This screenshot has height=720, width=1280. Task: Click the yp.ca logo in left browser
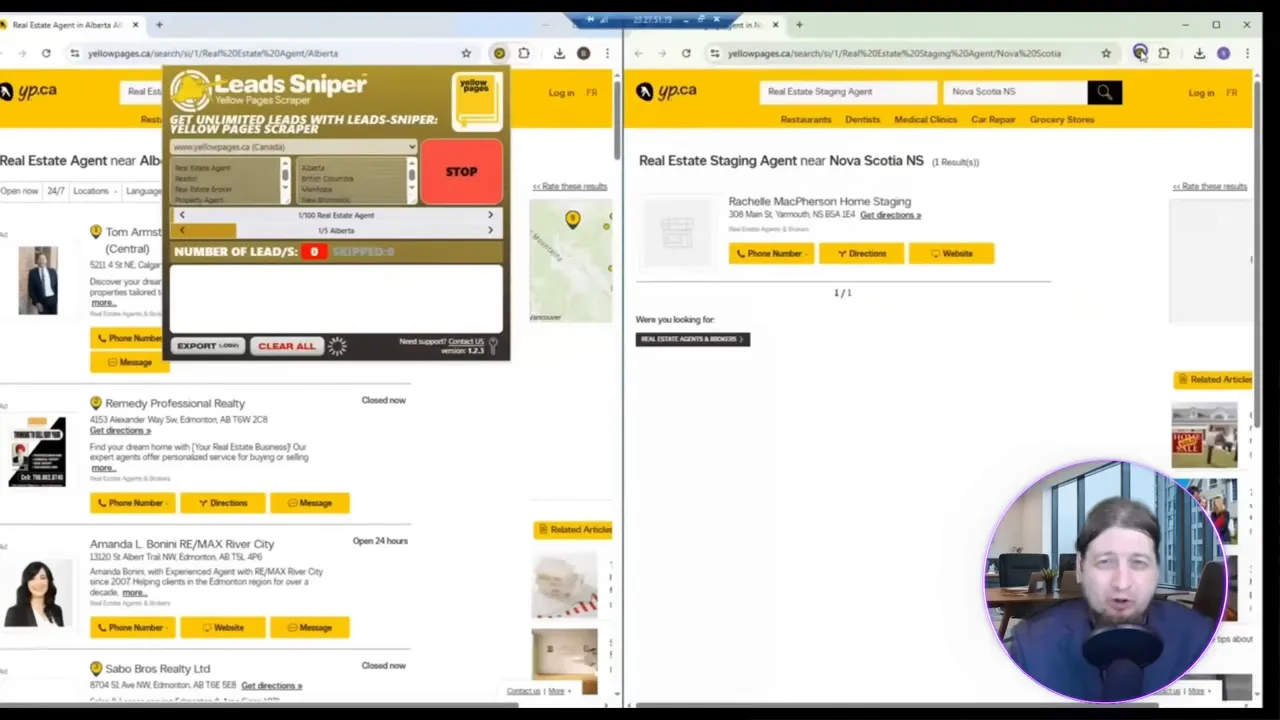(29, 91)
